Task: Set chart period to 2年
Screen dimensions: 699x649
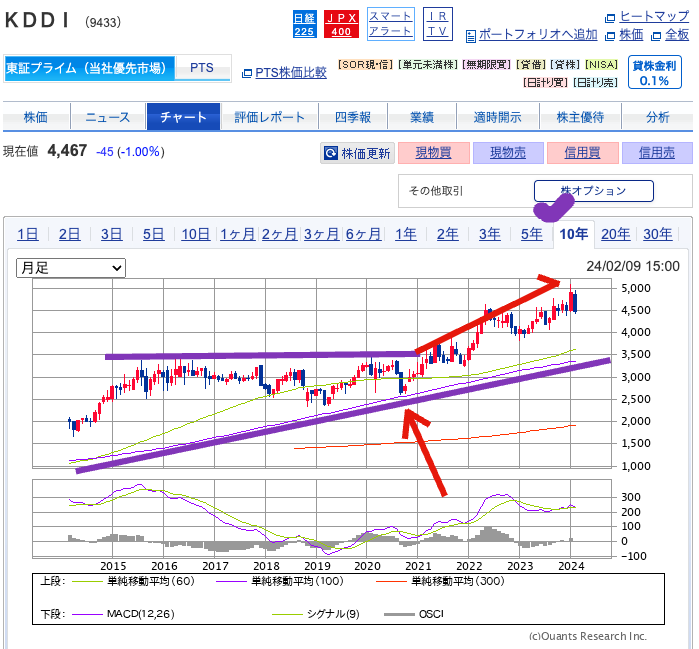Action: [448, 234]
